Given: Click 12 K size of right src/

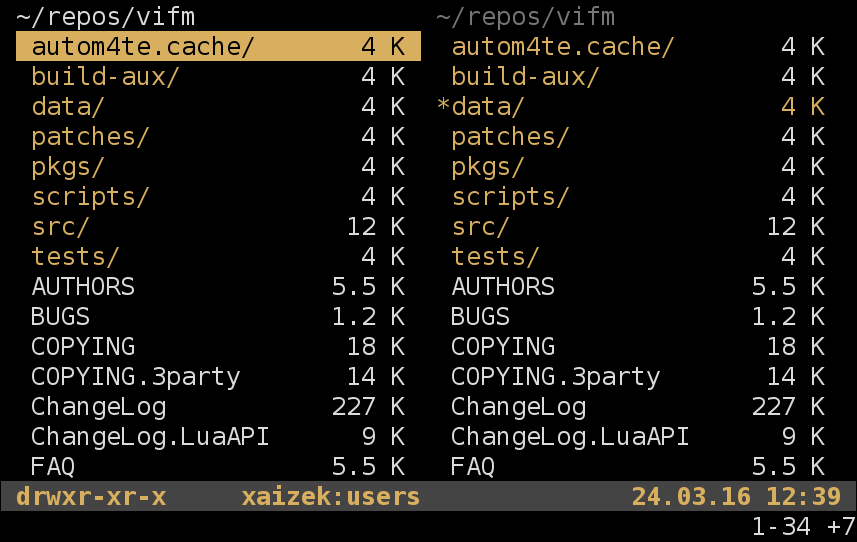Looking at the screenshot, I should 796,226.
